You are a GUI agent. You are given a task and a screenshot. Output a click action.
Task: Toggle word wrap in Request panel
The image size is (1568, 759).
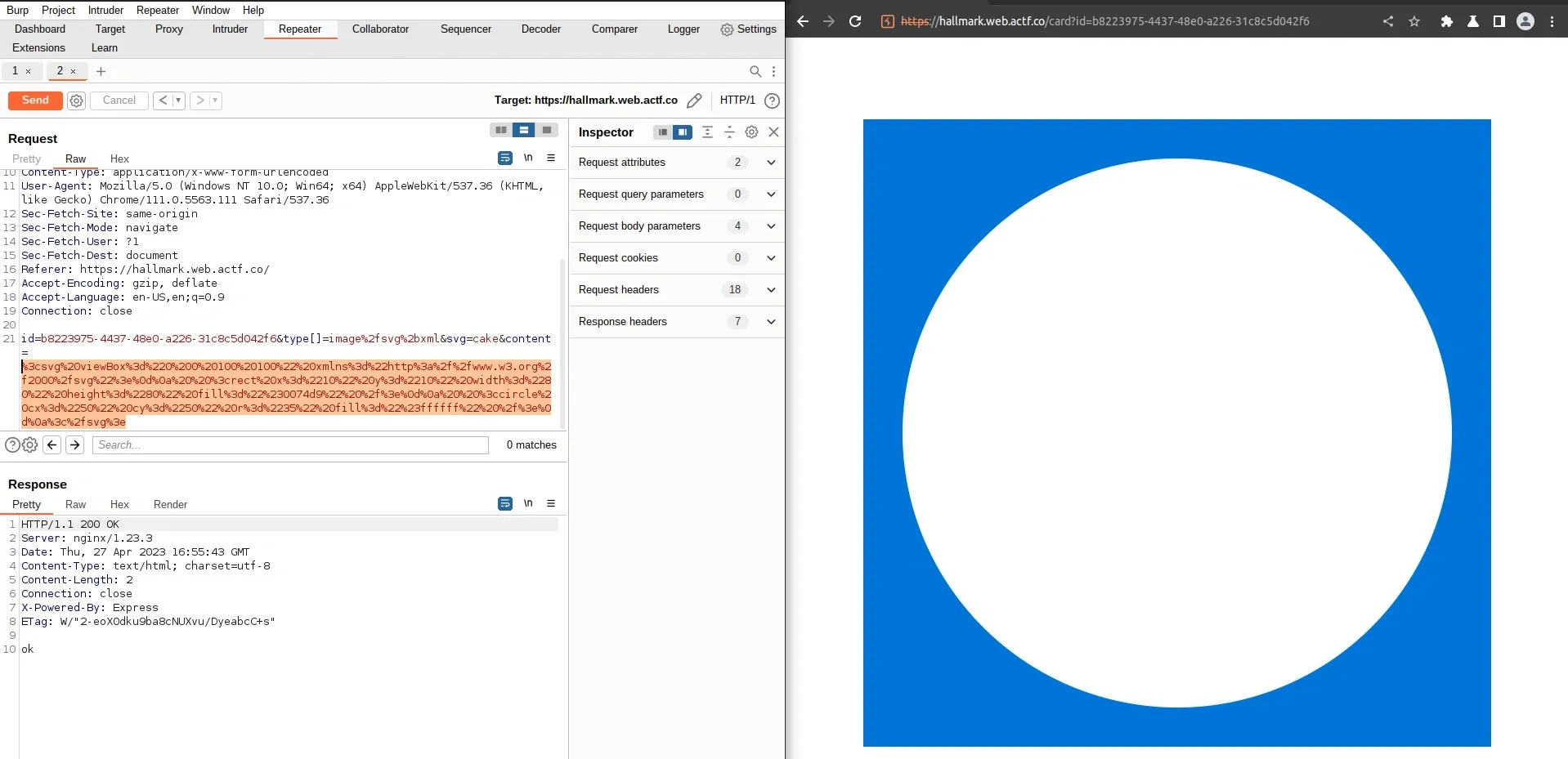tap(505, 158)
